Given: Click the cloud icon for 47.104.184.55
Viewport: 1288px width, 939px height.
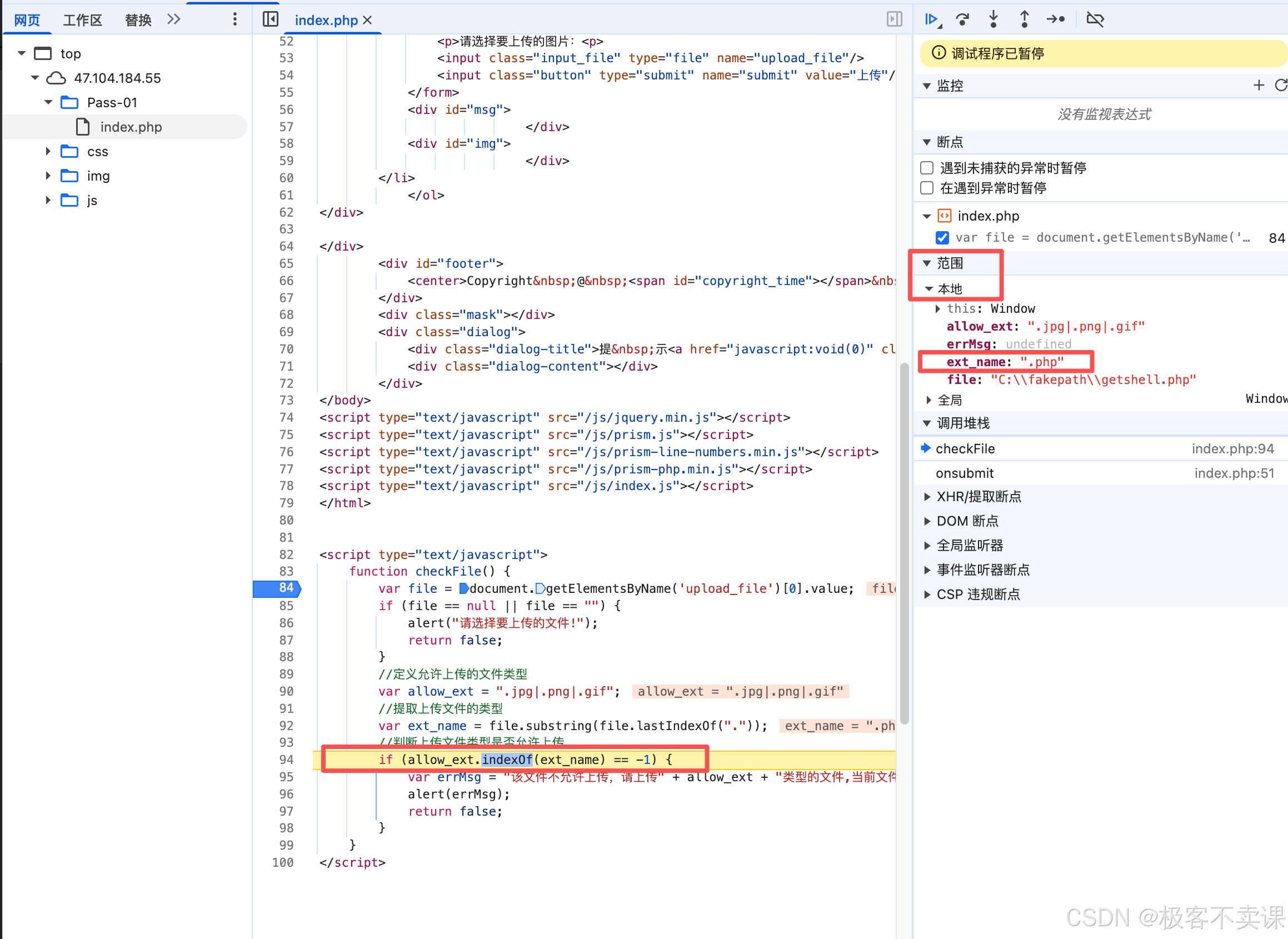Looking at the screenshot, I should point(56,78).
